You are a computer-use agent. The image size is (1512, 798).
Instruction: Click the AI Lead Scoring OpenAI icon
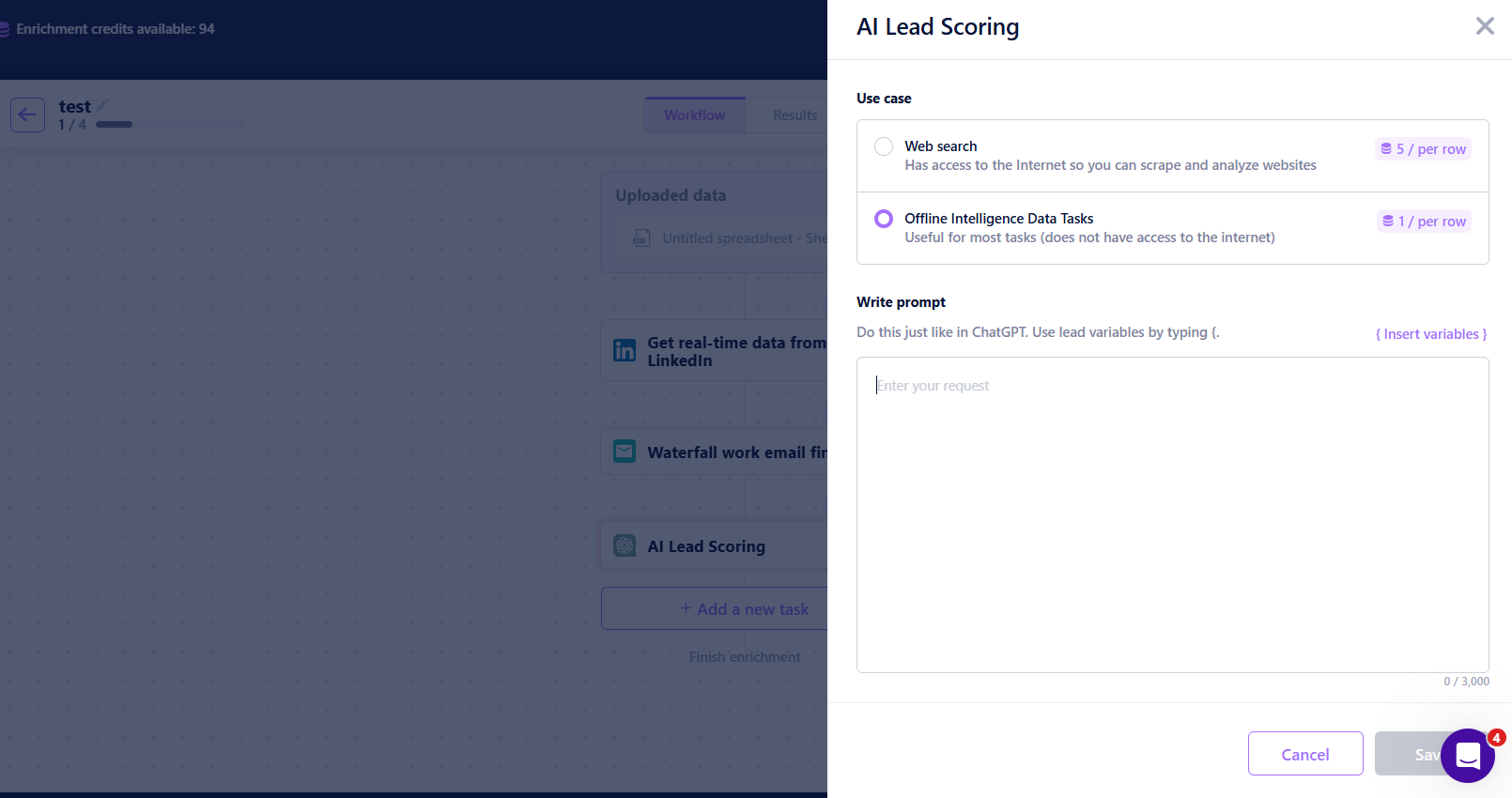[625, 545]
